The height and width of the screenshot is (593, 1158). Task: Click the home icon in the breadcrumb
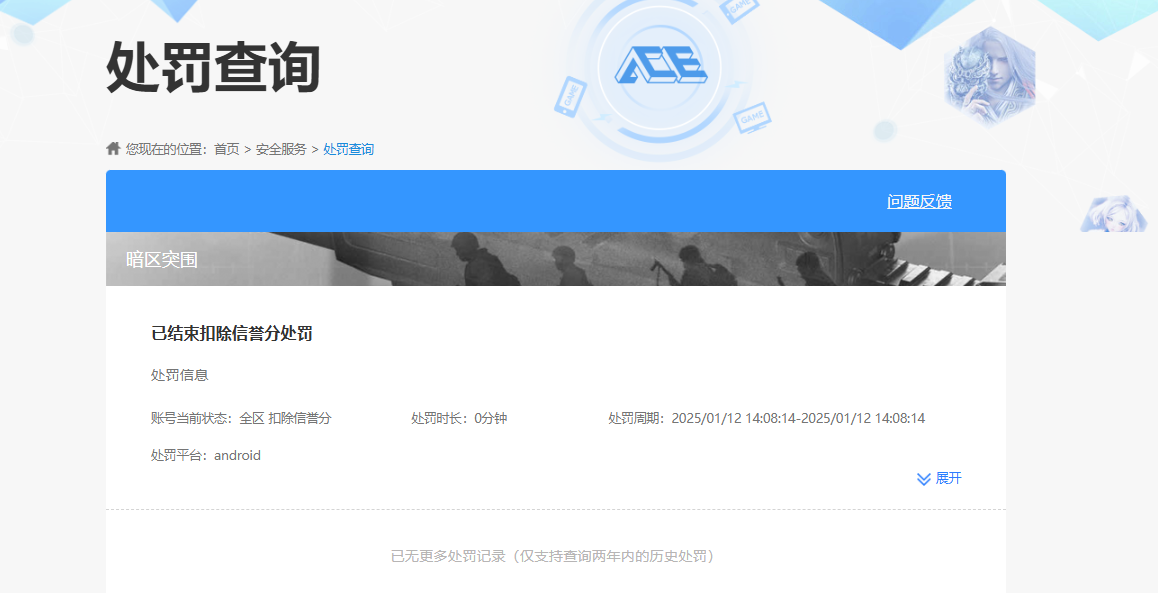tap(112, 148)
